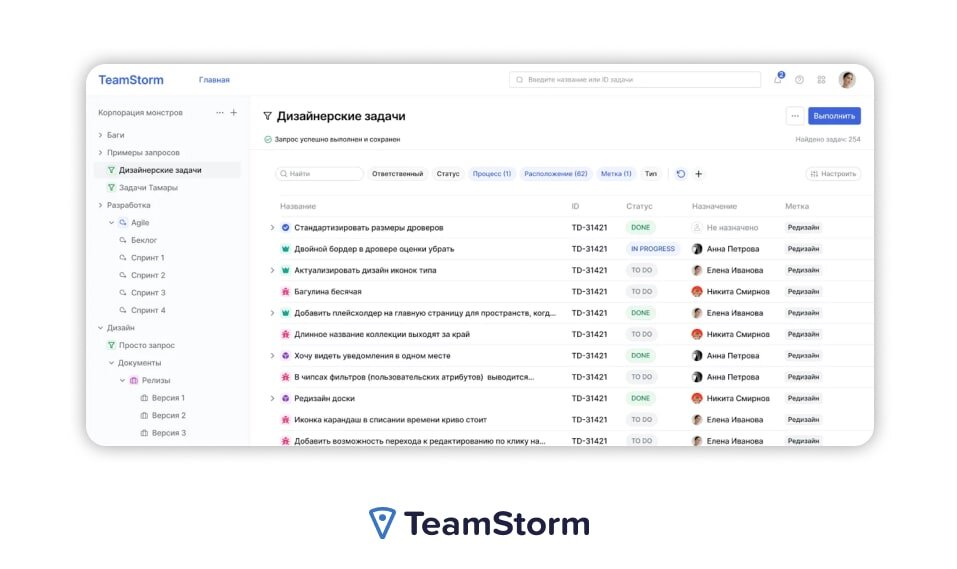Go to Главная tab
957x569 pixels.
click(x=214, y=80)
